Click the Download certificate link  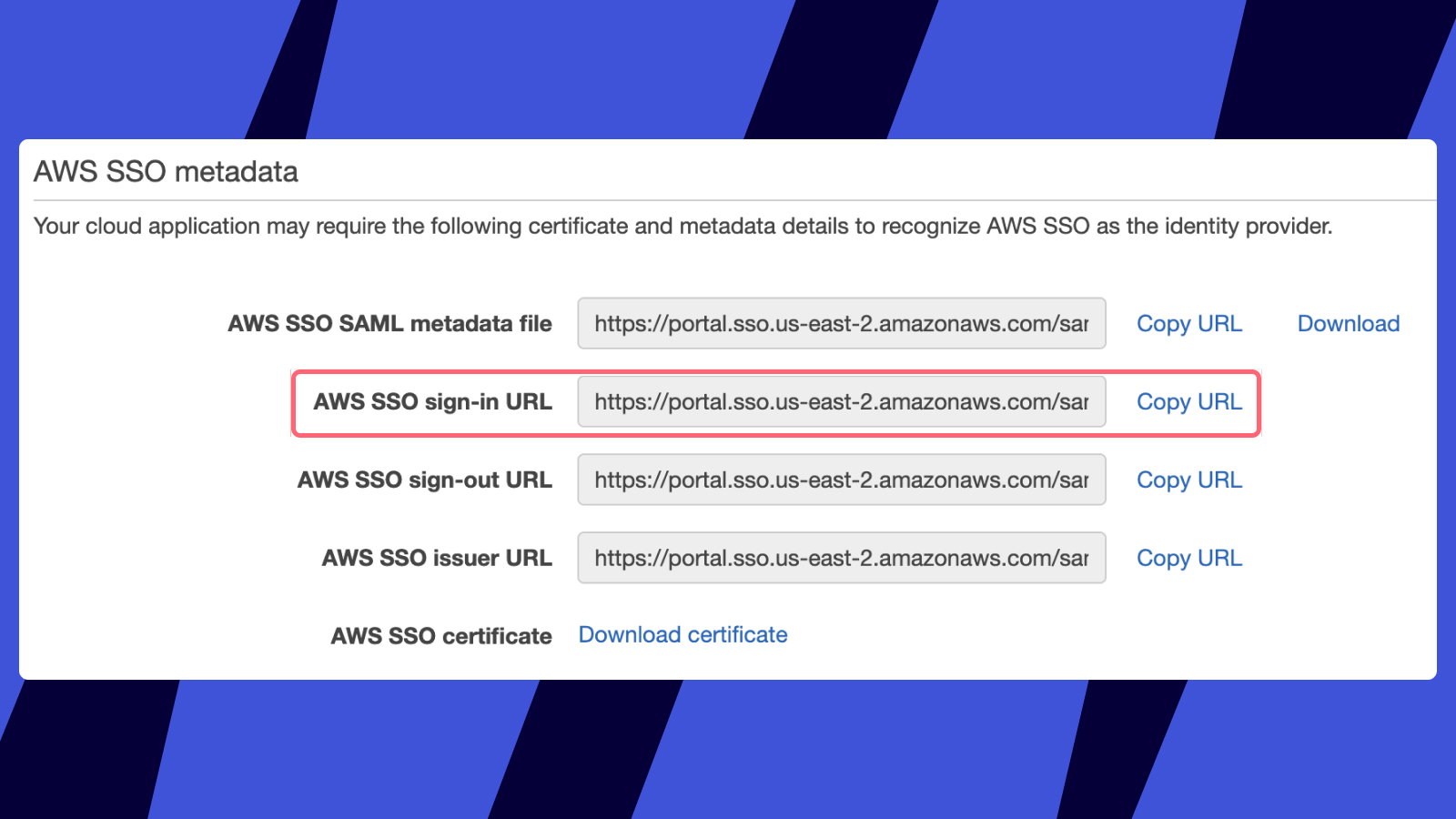pyautogui.click(x=682, y=635)
